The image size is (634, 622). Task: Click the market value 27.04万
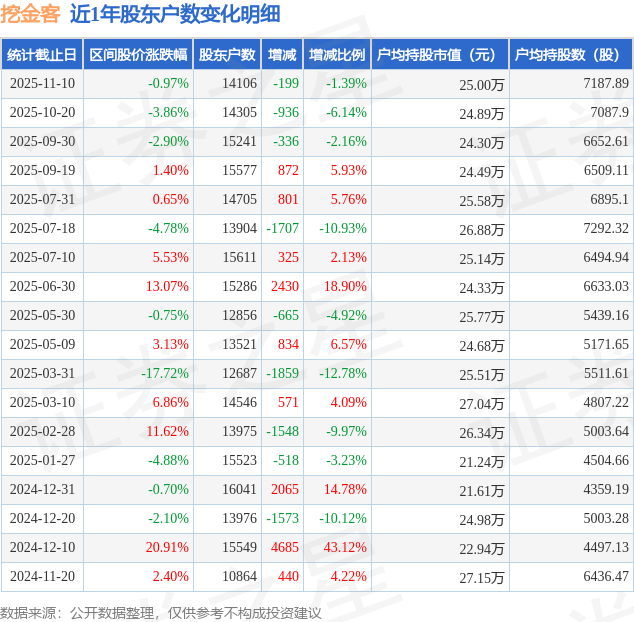[x=482, y=404]
